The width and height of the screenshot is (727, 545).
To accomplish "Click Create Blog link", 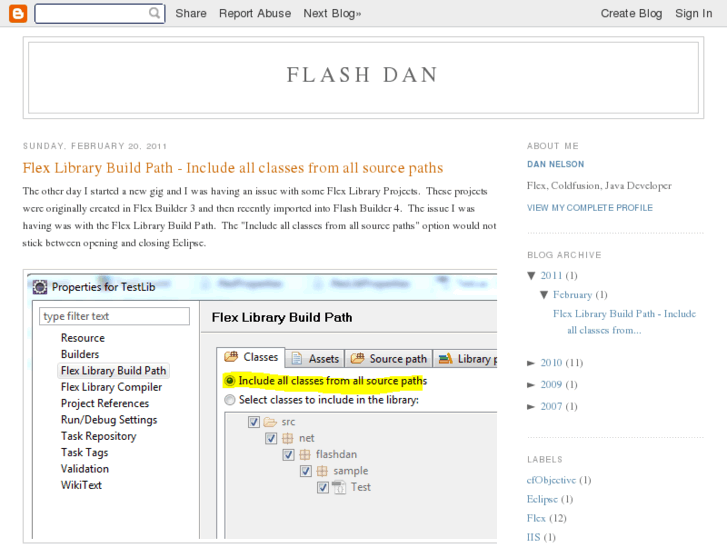I will click(631, 13).
